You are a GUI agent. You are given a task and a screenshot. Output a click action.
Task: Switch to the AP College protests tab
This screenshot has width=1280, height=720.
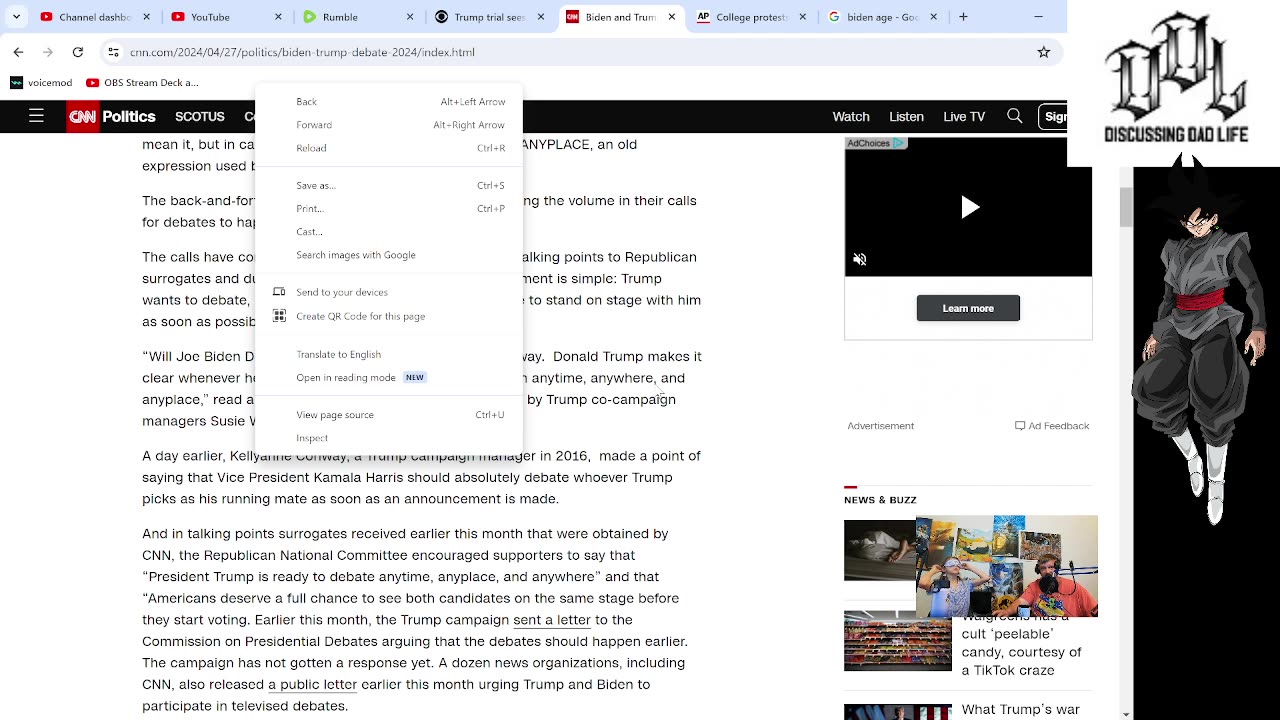[750, 17]
